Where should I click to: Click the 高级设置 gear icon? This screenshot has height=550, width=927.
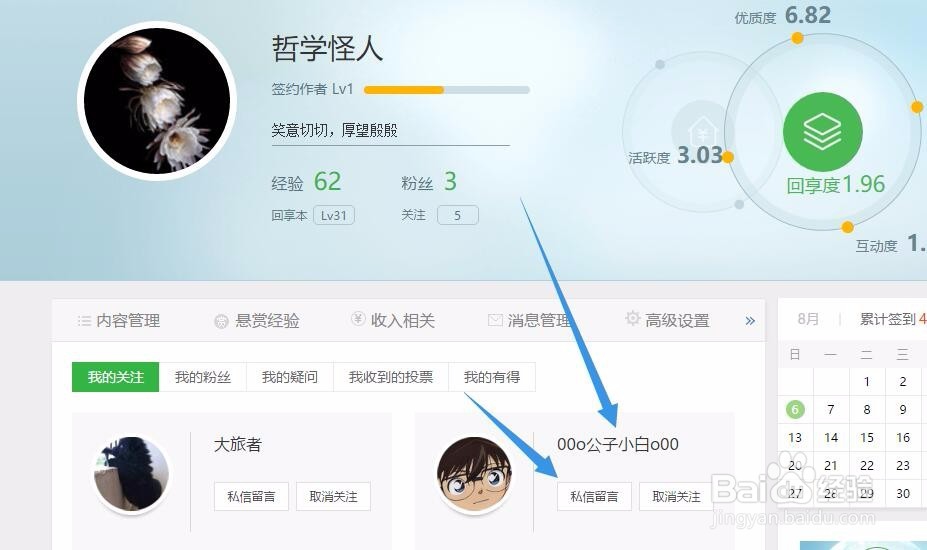point(633,318)
